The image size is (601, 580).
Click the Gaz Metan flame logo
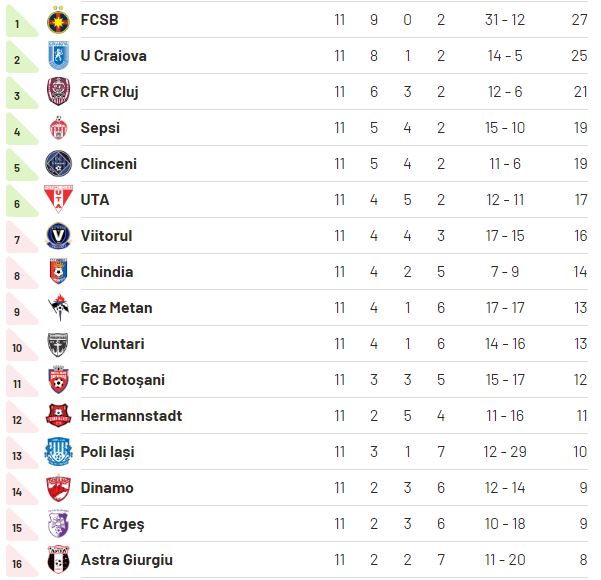click(58, 307)
